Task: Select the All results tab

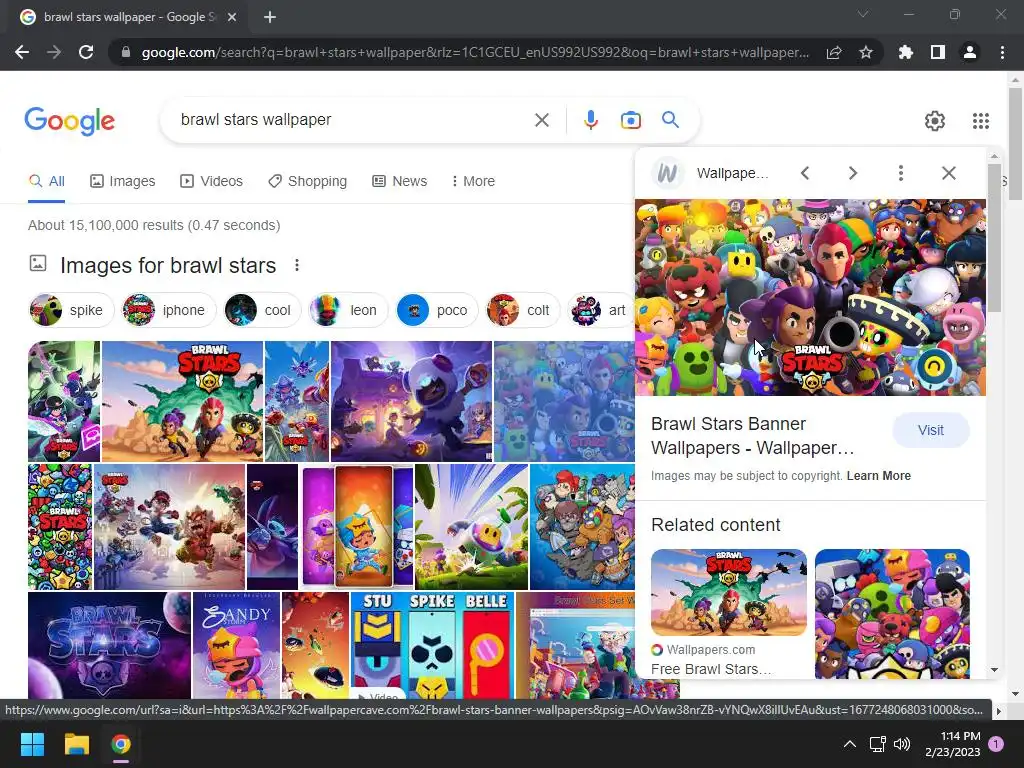Action: tap(46, 182)
